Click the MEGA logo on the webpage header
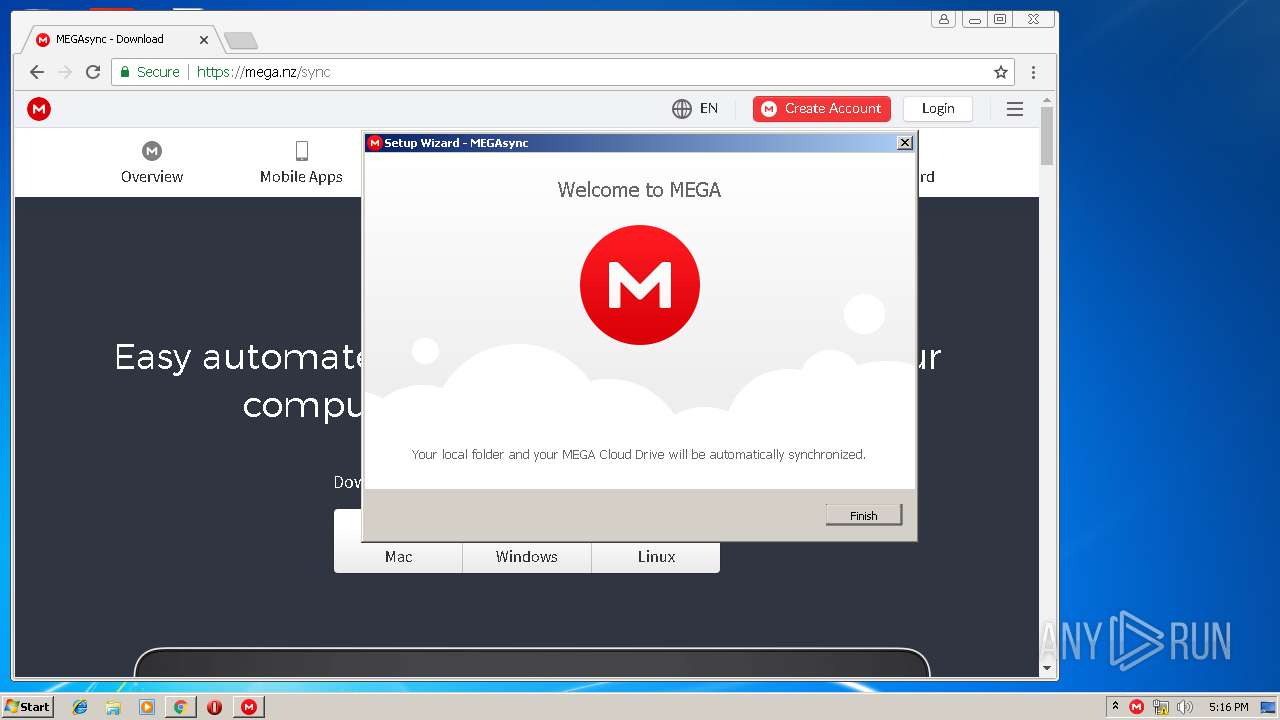The image size is (1280, 720). point(39,109)
